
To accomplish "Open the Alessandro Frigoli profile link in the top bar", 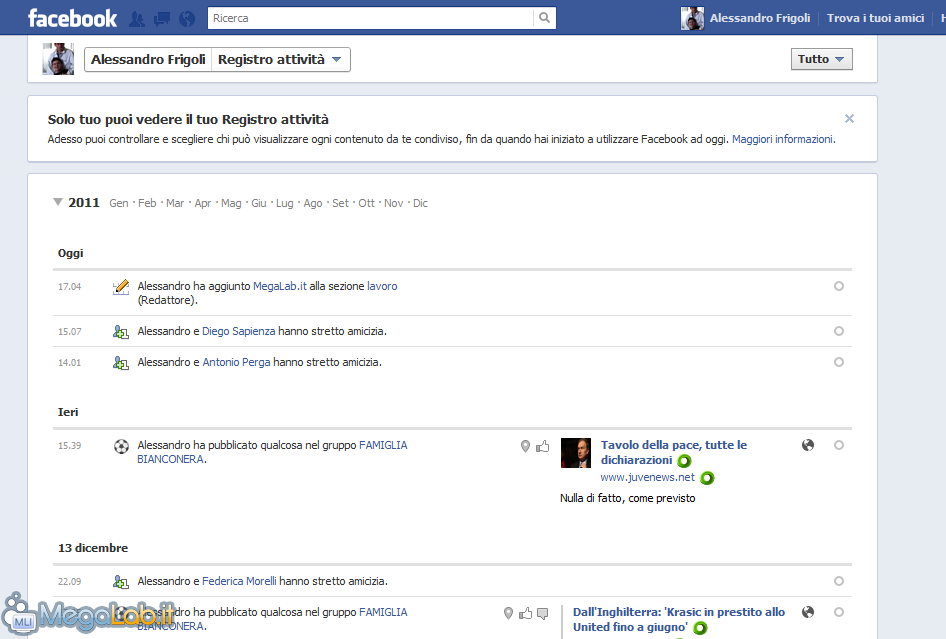I will pos(760,18).
